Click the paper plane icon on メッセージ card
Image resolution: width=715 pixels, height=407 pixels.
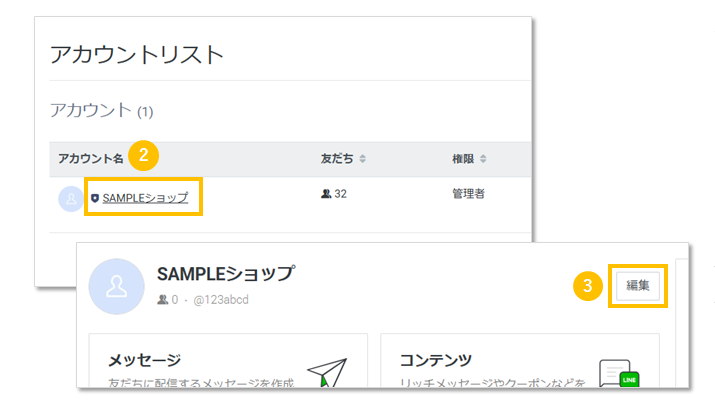[x=325, y=370]
